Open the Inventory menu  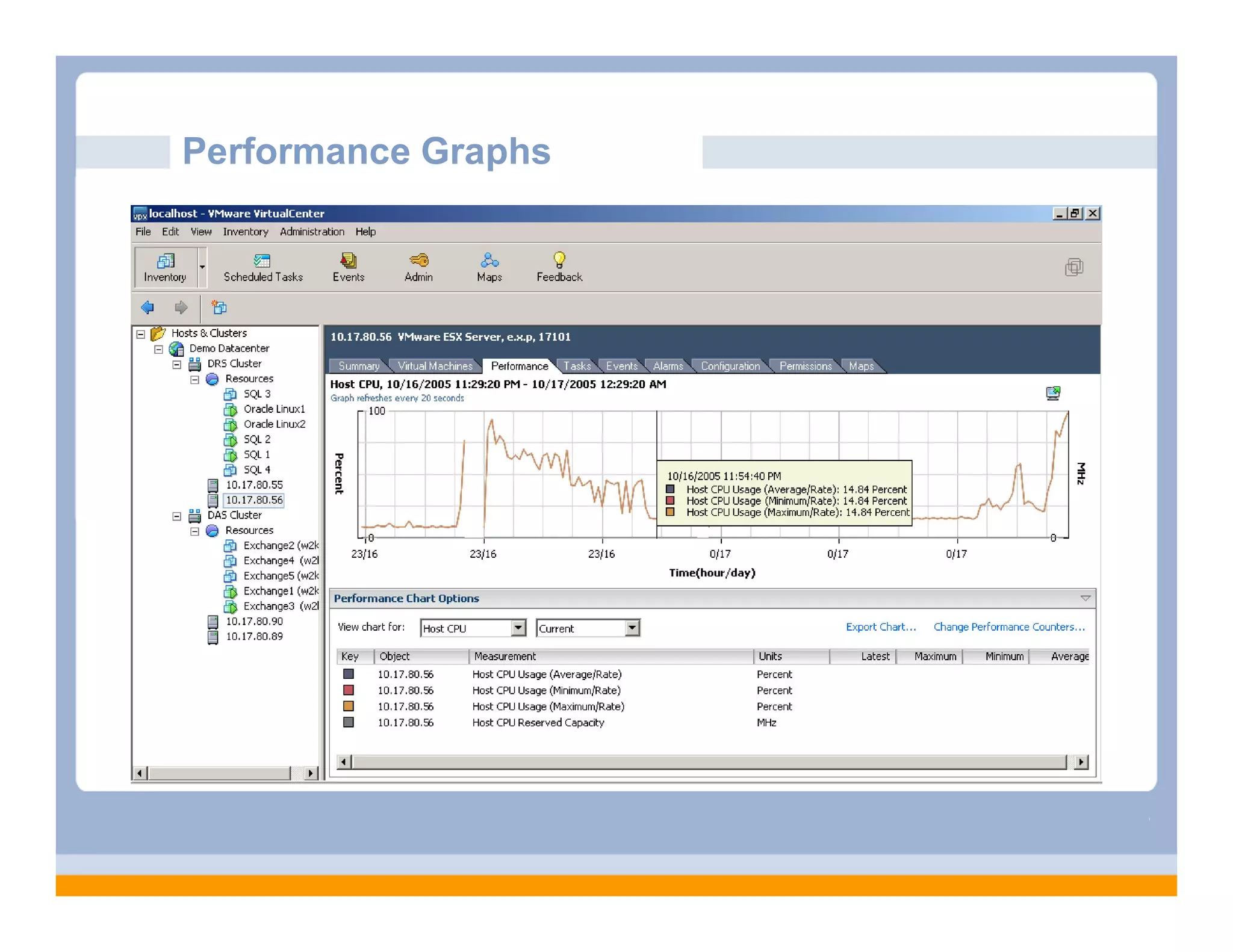[x=246, y=232]
